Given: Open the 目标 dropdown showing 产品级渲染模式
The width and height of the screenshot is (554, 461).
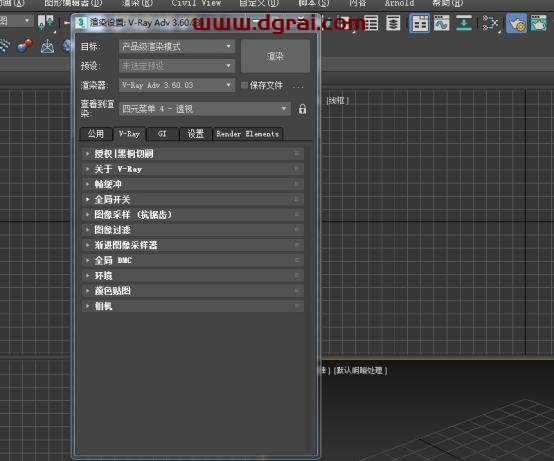Looking at the screenshot, I should click(177, 46).
